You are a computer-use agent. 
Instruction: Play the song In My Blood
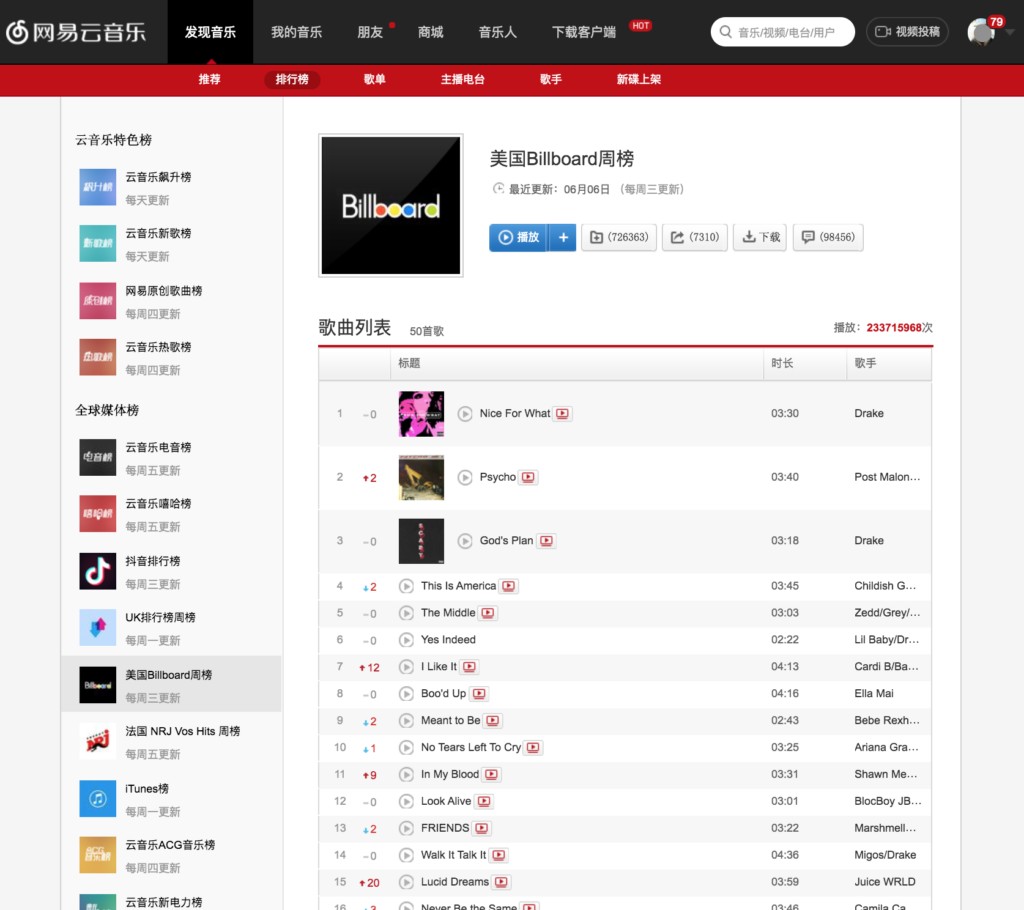(406, 775)
